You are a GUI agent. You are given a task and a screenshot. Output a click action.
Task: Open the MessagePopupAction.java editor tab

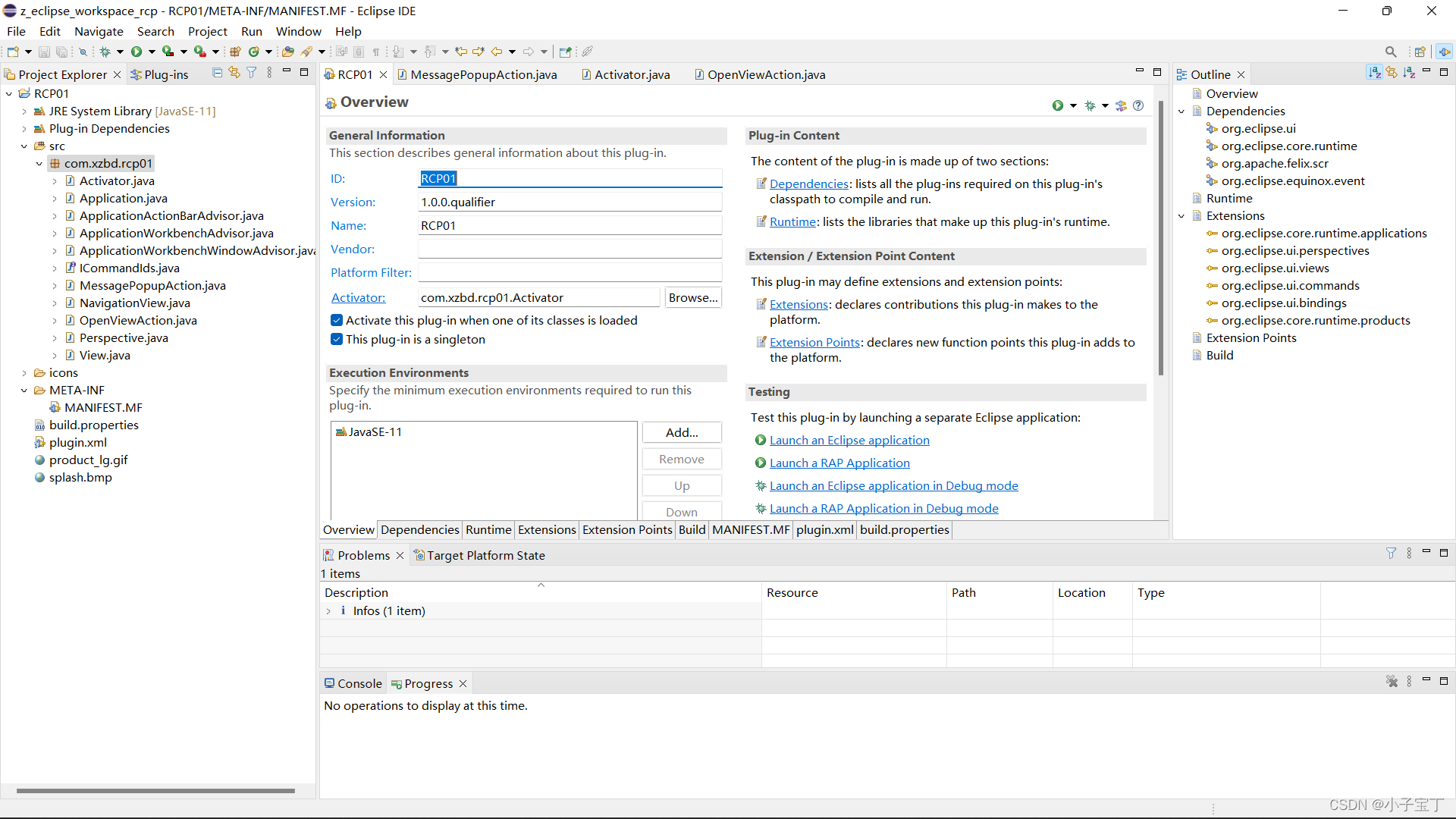point(478,74)
